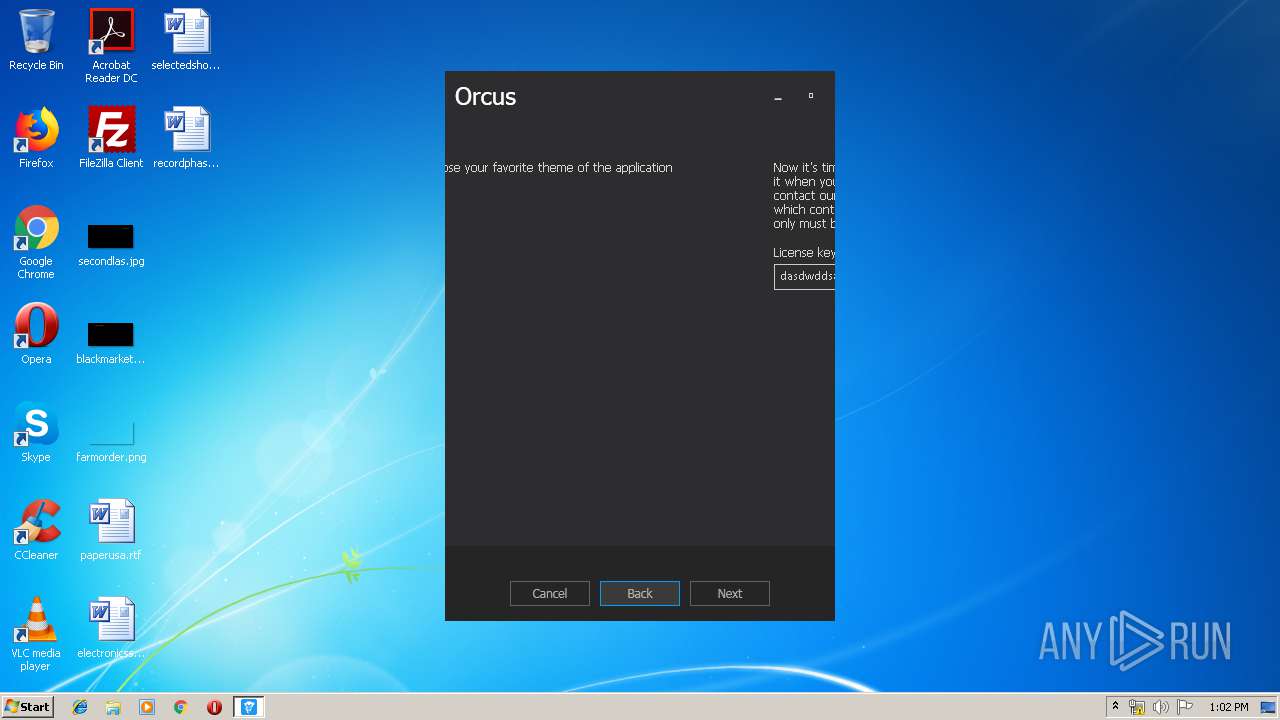Click Orcus window title text
The width and height of the screenshot is (1280, 720).
coord(485,97)
